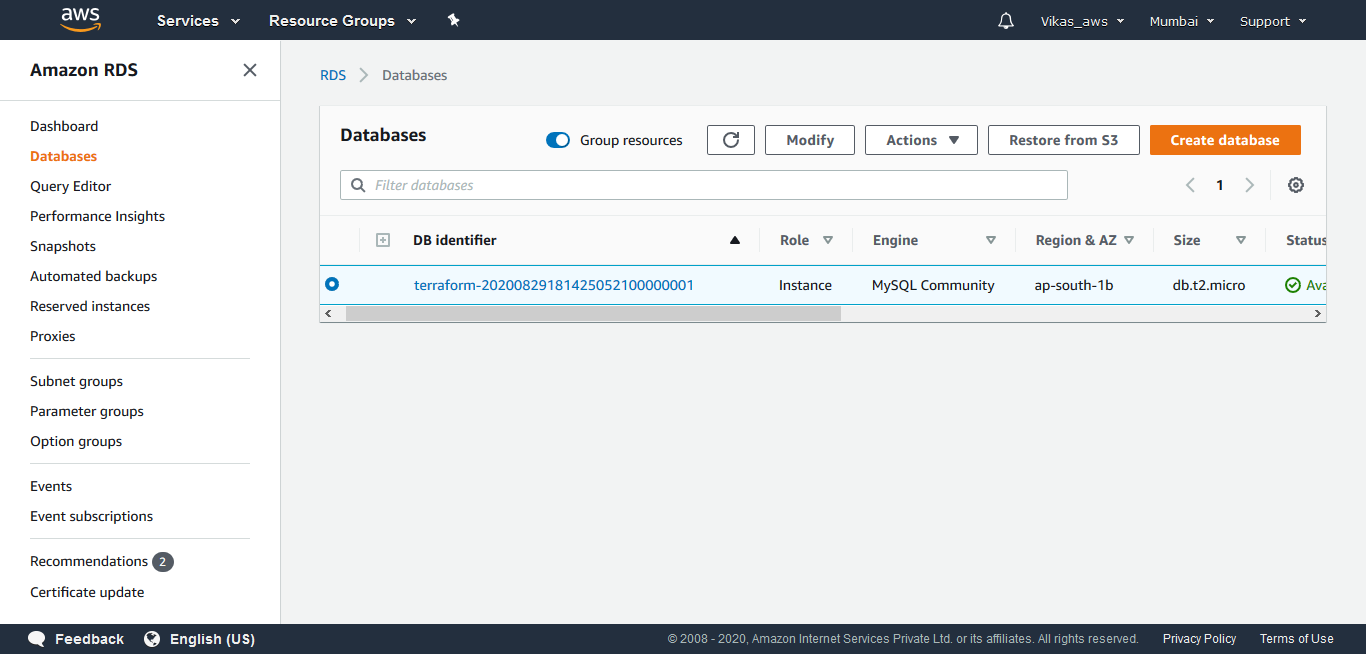Go to Performance Insights
This screenshot has height=654, width=1366.
(97, 216)
